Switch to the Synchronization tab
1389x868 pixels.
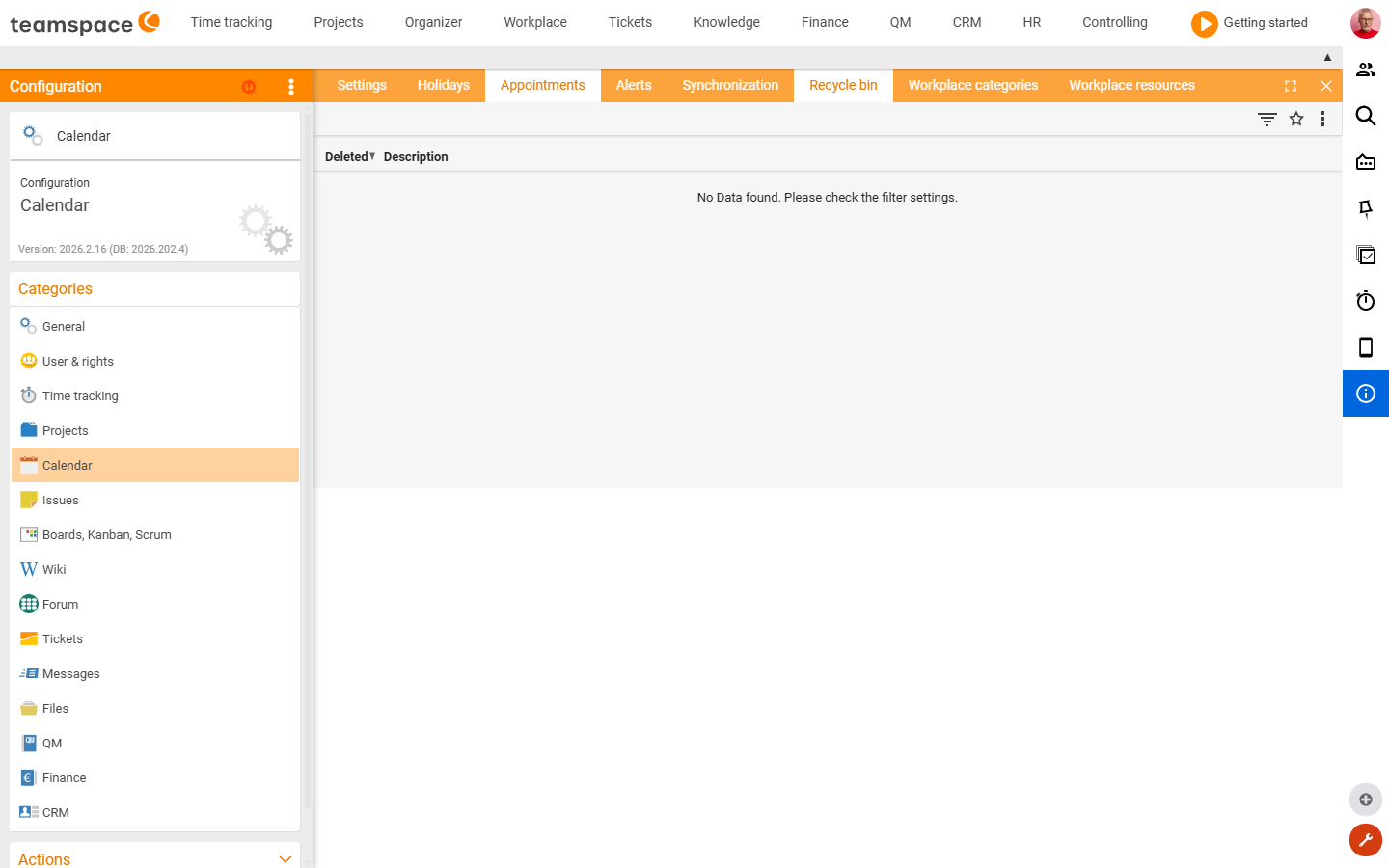coord(730,85)
